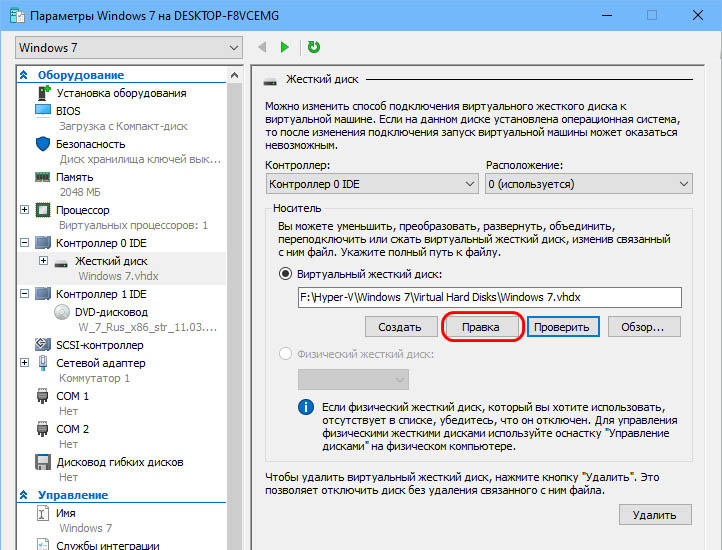The height and width of the screenshot is (550, 722).
Task: Collapse the Контроллер 0 IDE node
Action: [24, 242]
